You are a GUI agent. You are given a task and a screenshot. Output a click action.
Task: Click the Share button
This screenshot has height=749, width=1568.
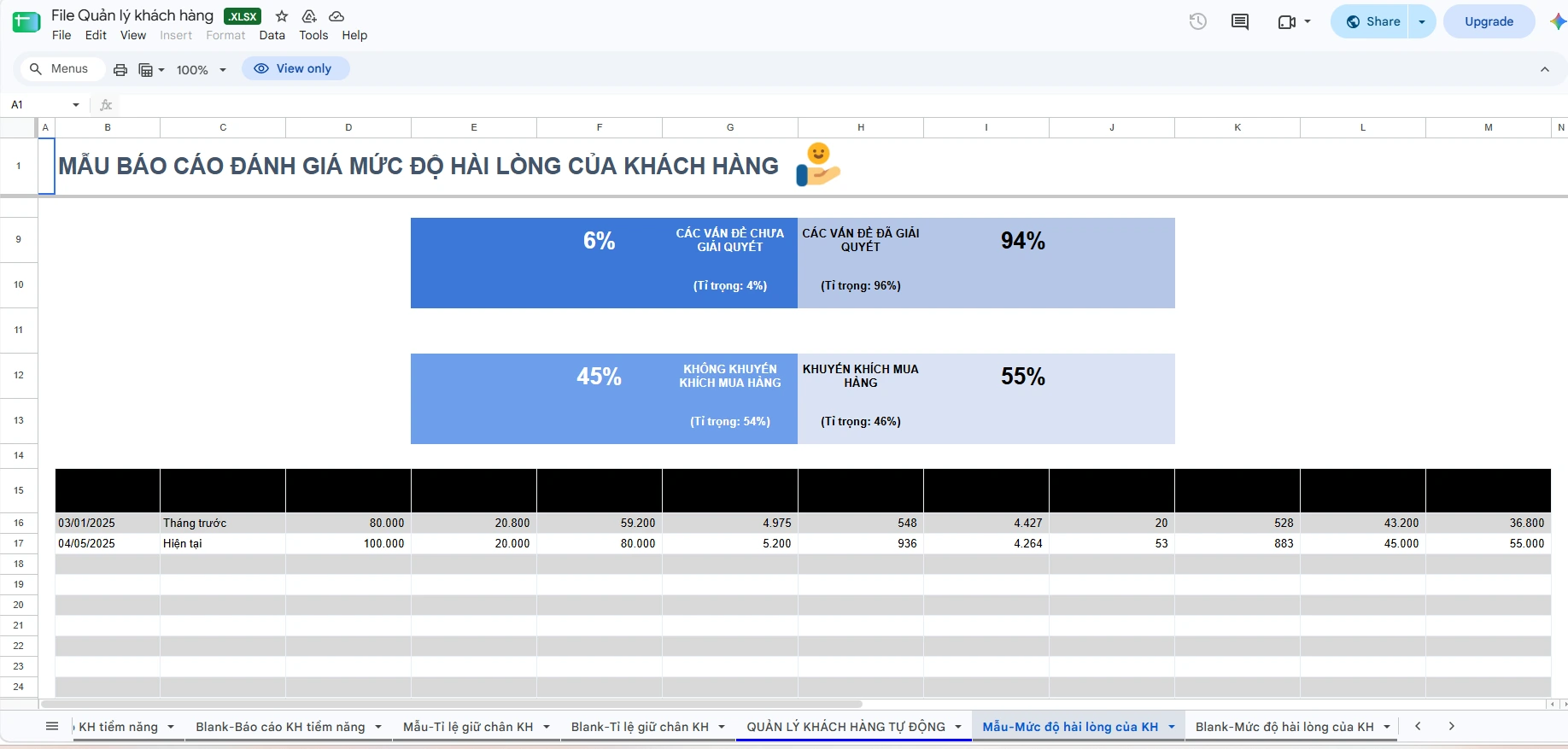[1373, 21]
